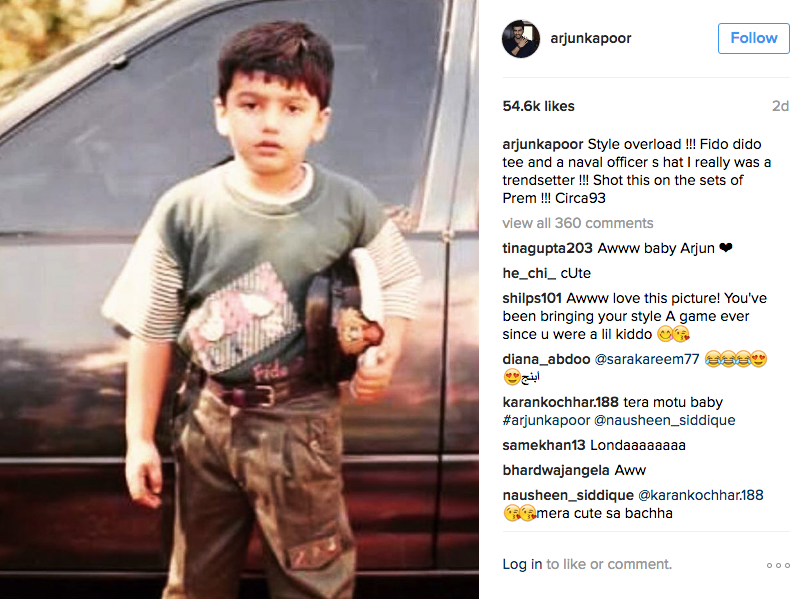Open nausheen_siddique commenter profile
The height and width of the screenshot is (599, 797).
568,495
